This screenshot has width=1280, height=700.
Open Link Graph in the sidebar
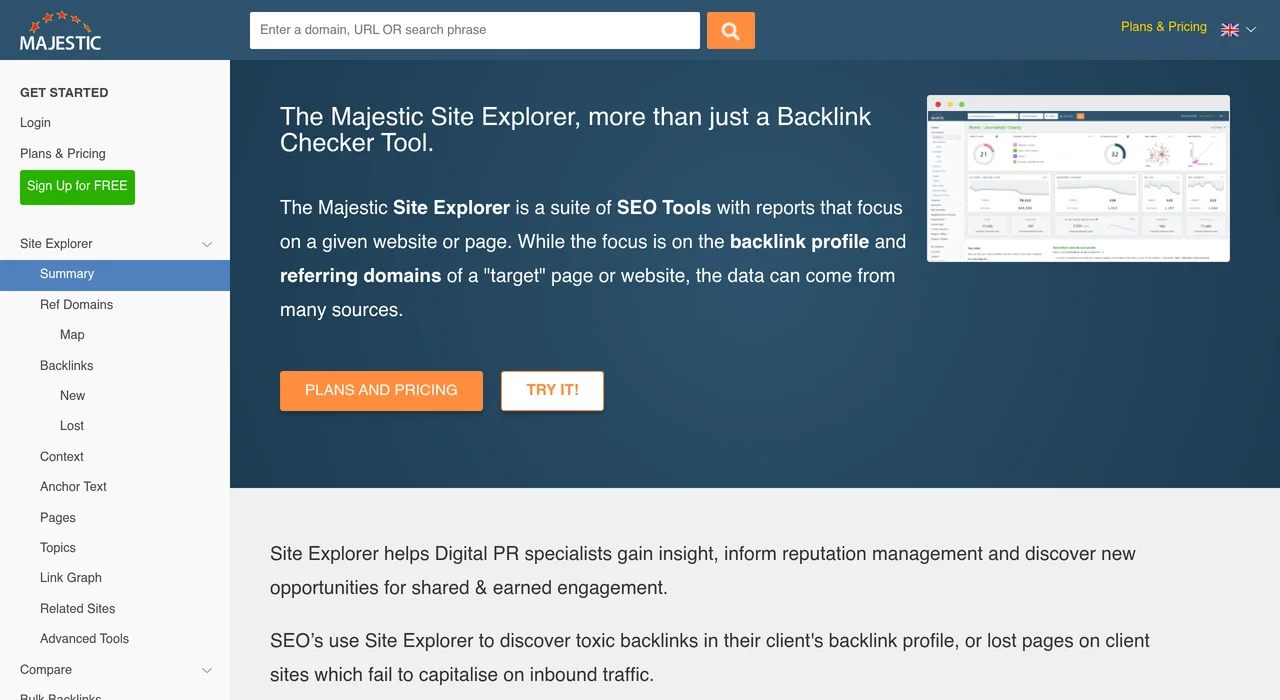[71, 578]
